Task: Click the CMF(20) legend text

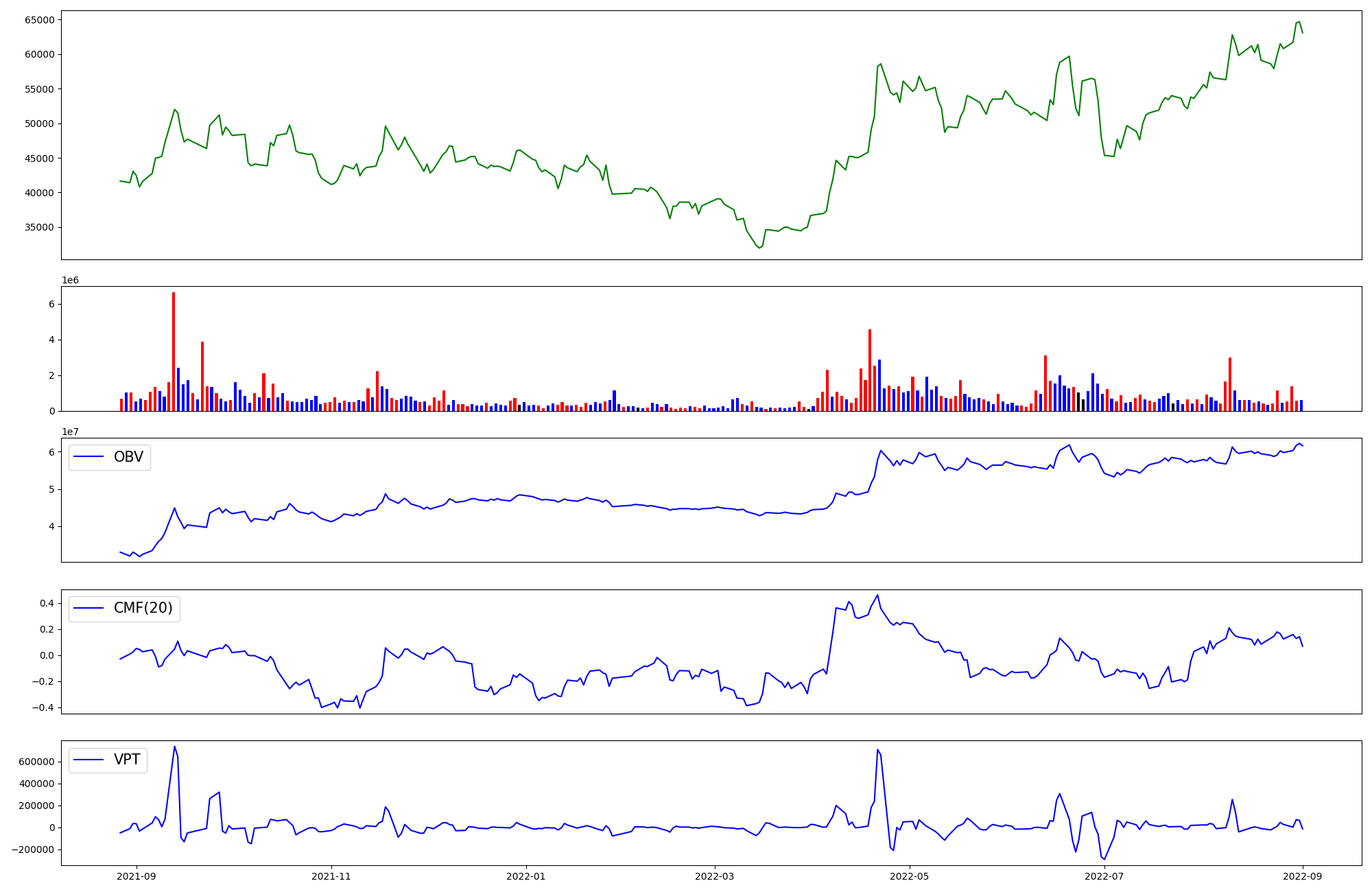Action: (x=143, y=609)
